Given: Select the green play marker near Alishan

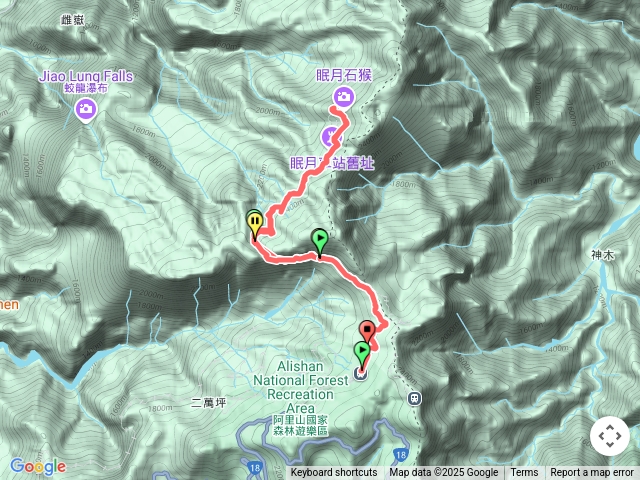Looking at the screenshot, I should tap(362, 353).
